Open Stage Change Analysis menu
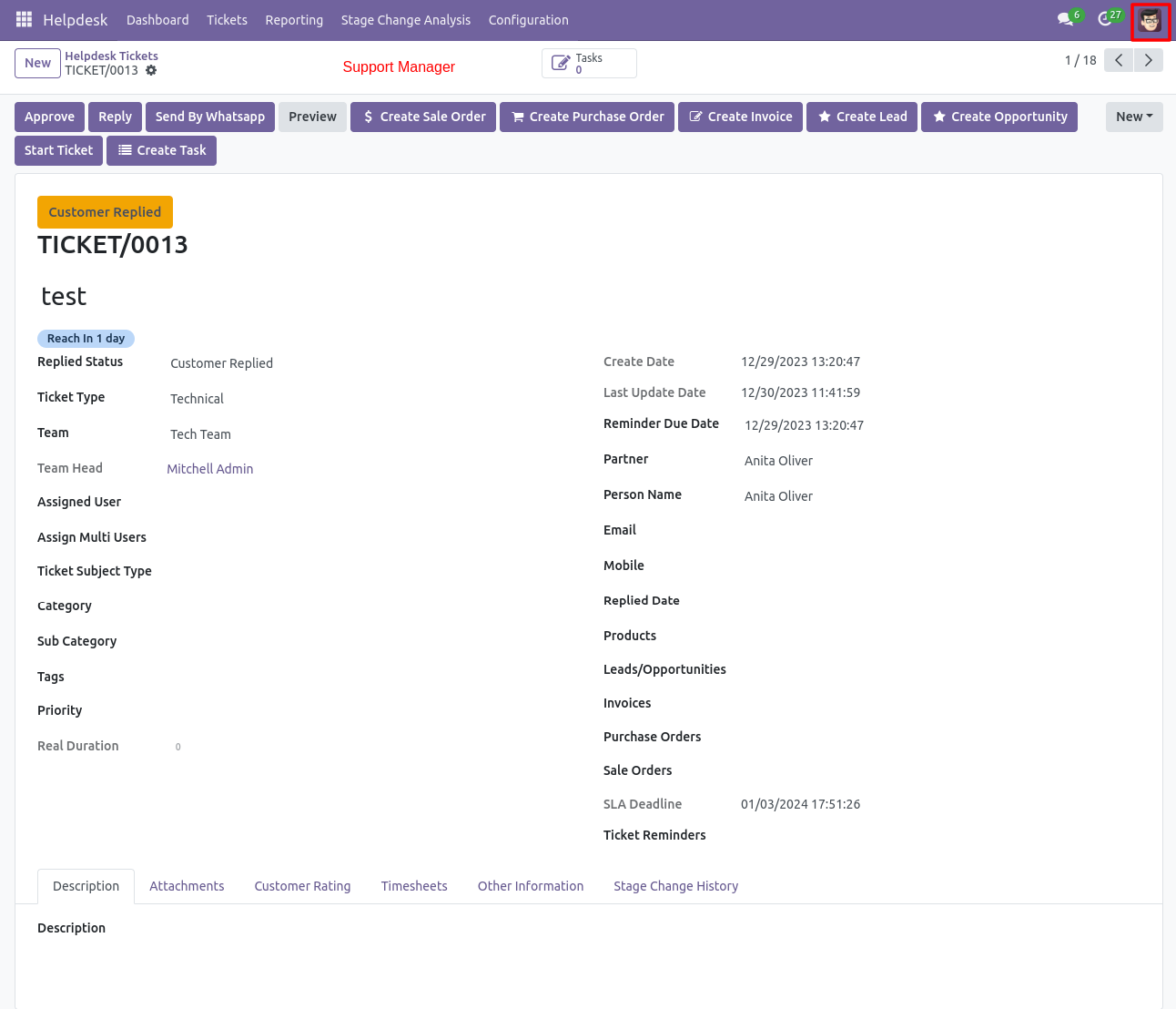1176x1009 pixels. click(x=406, y=20)
